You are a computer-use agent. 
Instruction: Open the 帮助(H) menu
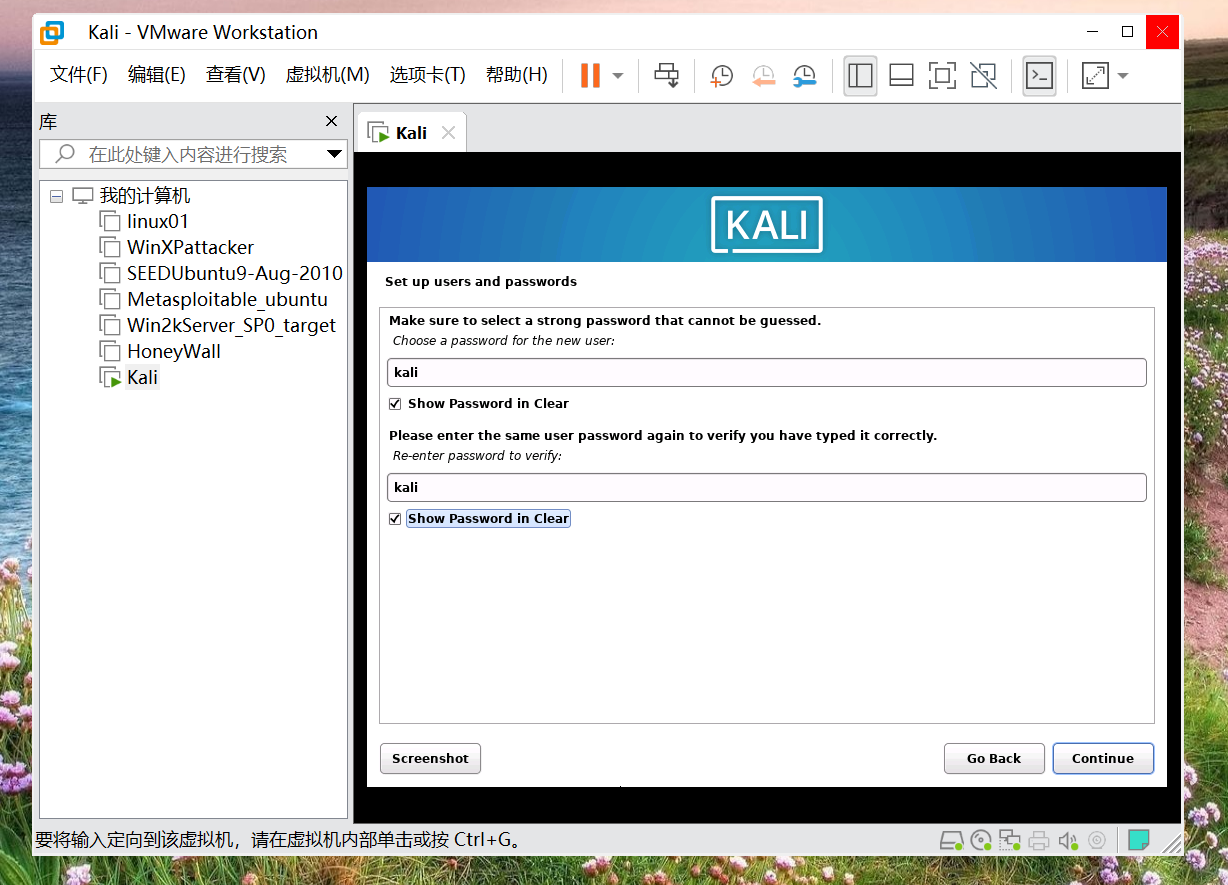(516, 75)
